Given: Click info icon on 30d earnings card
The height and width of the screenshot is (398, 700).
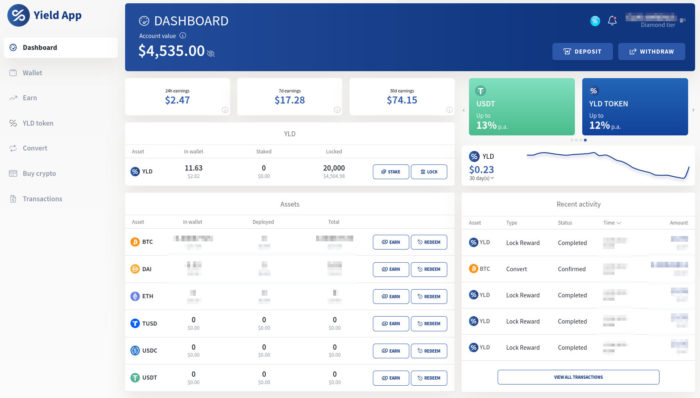Looking at the screenshot, I should pyautogui.click(x=449, y=110).
